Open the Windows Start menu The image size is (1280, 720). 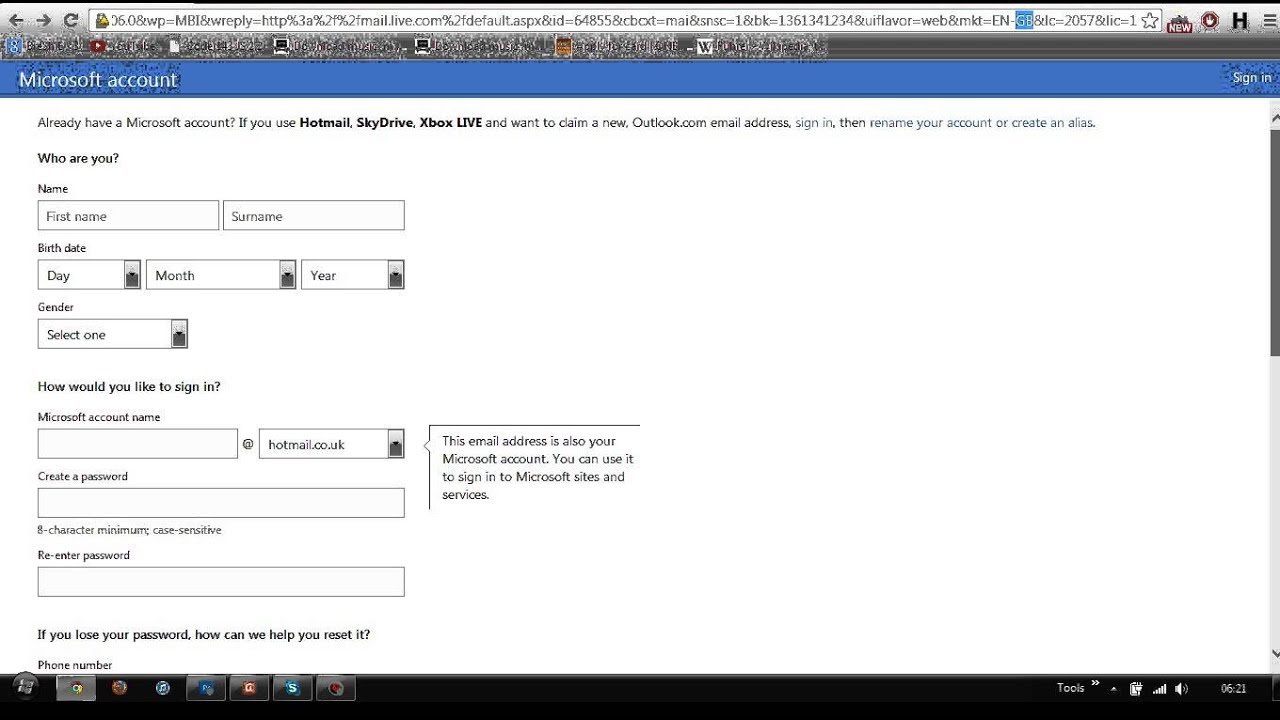pyautogui.click(x=26, y=687)
